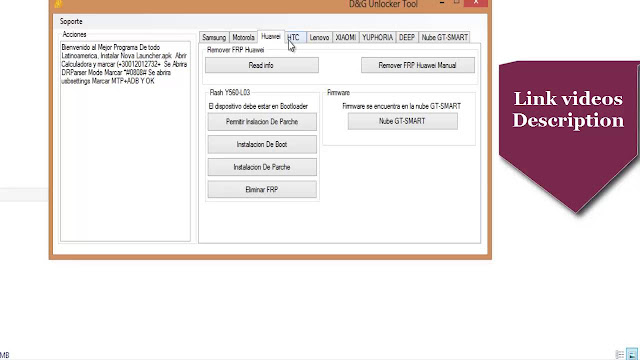Open the Nube GT-SMART tab
Image resolution: width=640 pixels, height=360 pixels.
(444, 37)
